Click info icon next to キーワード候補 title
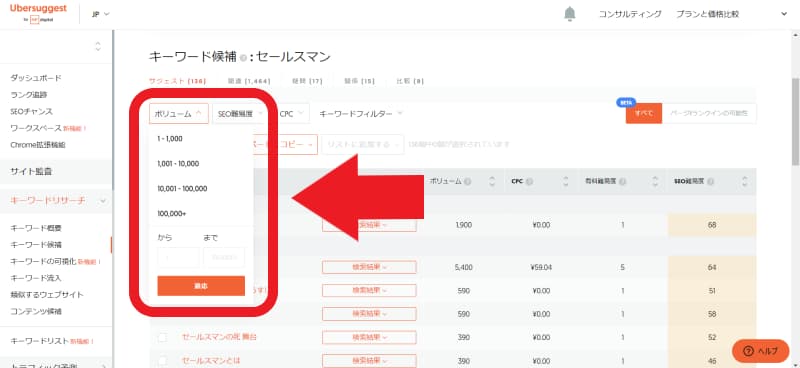The width and height of the screenshot is (800, 368). pyautogui.click(x=243, y=58)
